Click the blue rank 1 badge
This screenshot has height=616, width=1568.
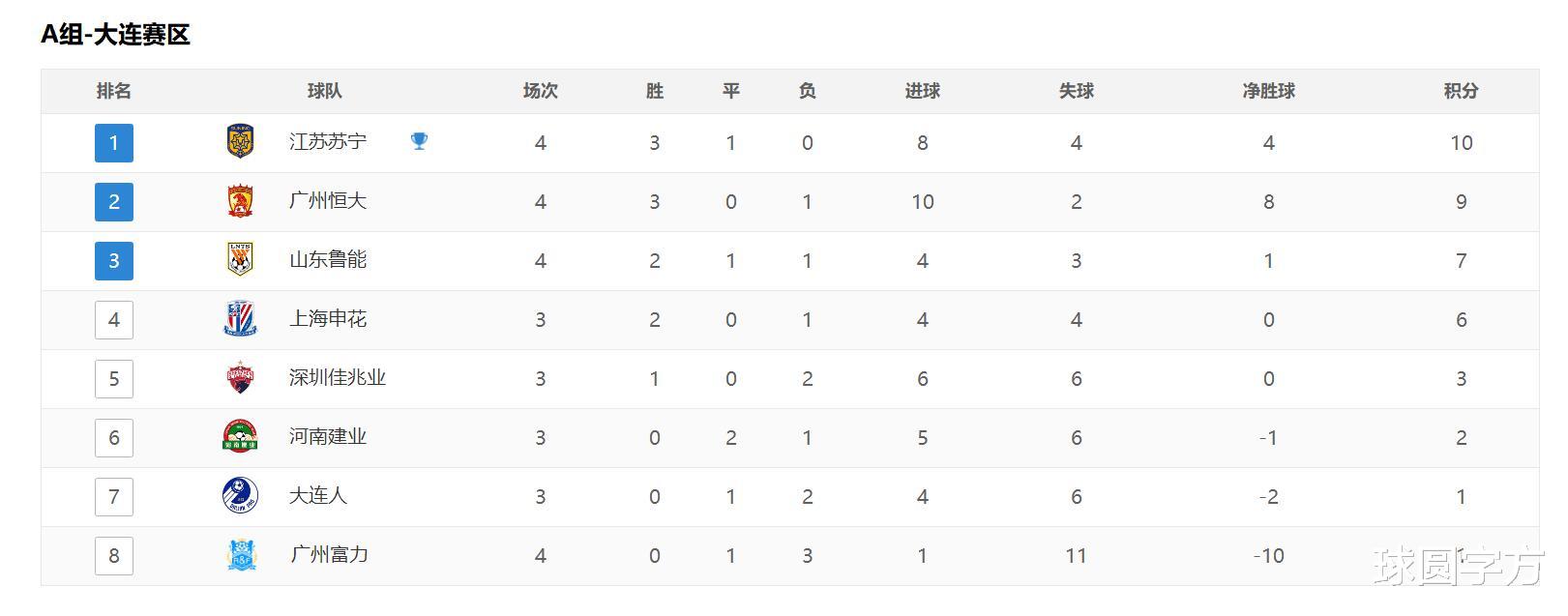coord(114,143)
